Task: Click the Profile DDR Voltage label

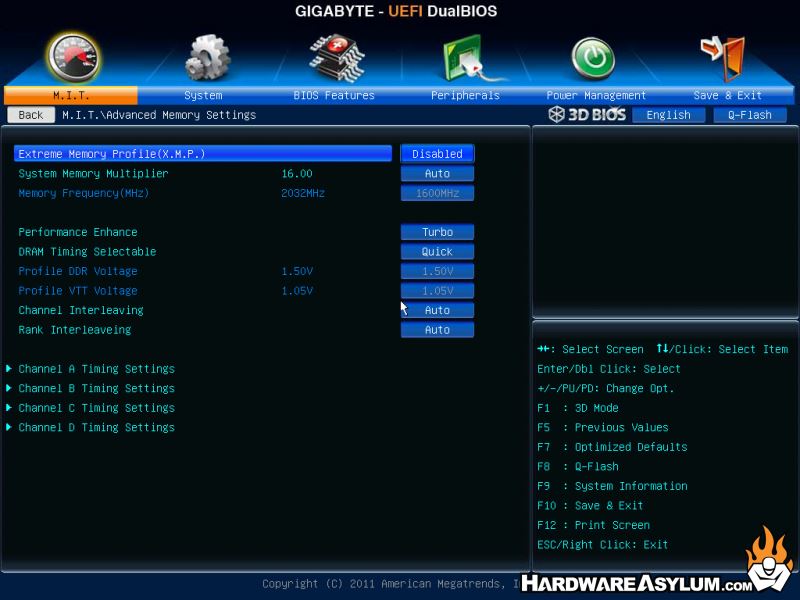Action: (78, 271)
